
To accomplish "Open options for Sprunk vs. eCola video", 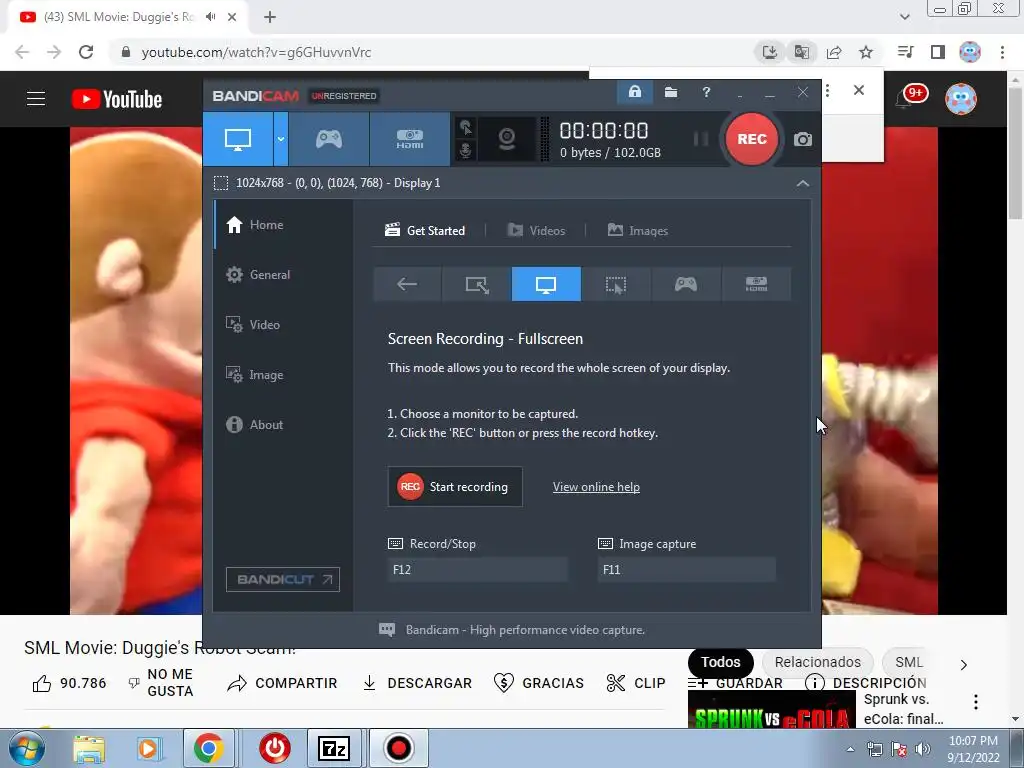I will tap(976, 702).
